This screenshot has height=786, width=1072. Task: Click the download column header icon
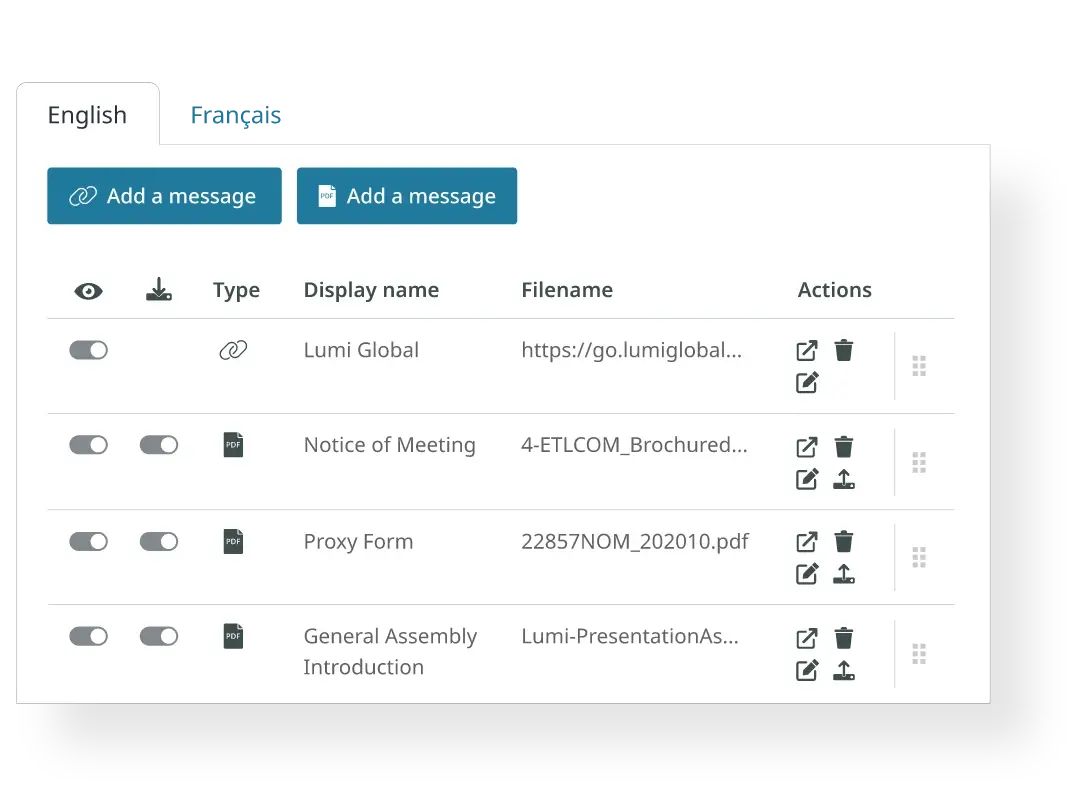(x=158, y=290)
